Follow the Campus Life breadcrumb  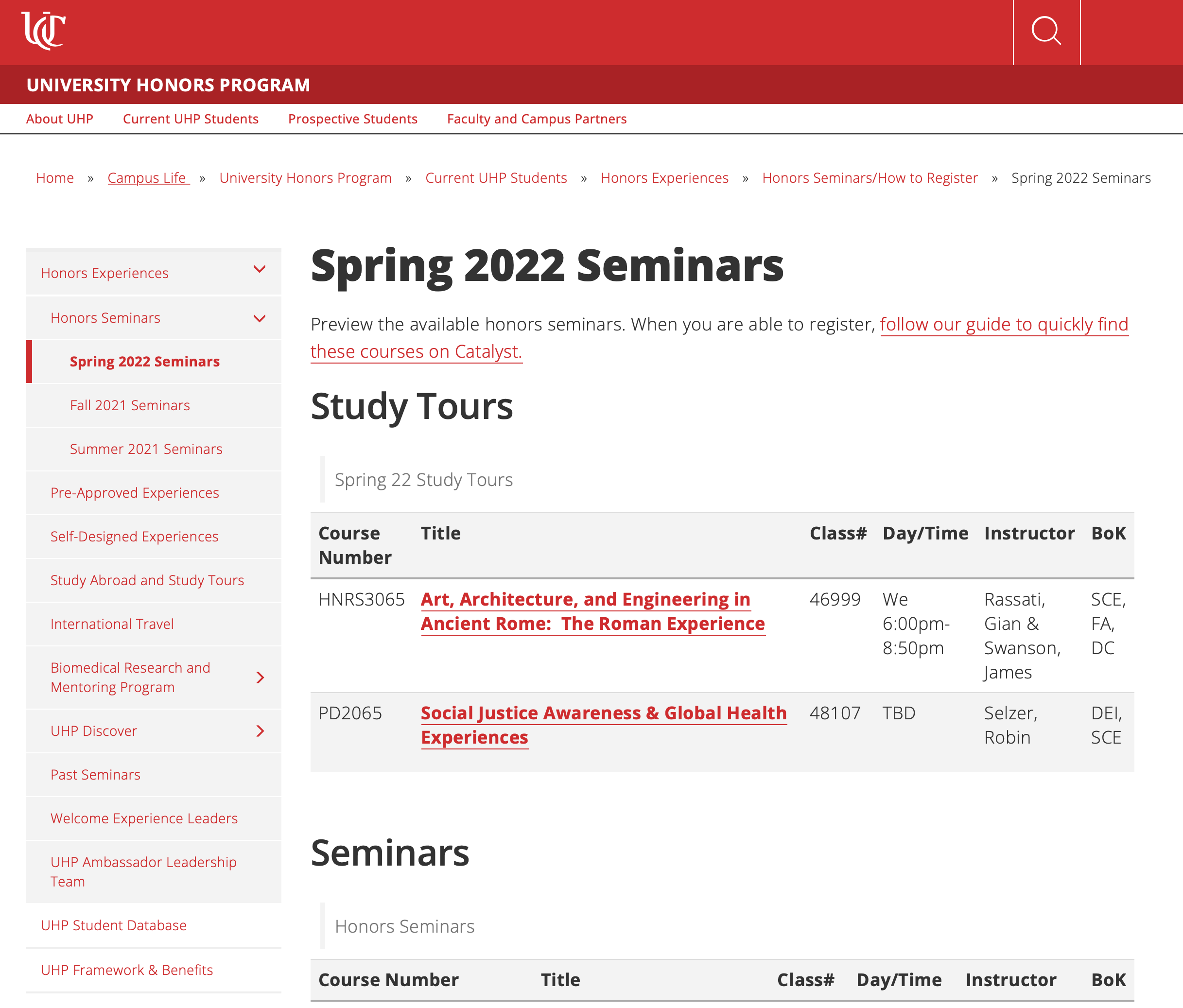[x=148, y=178]
